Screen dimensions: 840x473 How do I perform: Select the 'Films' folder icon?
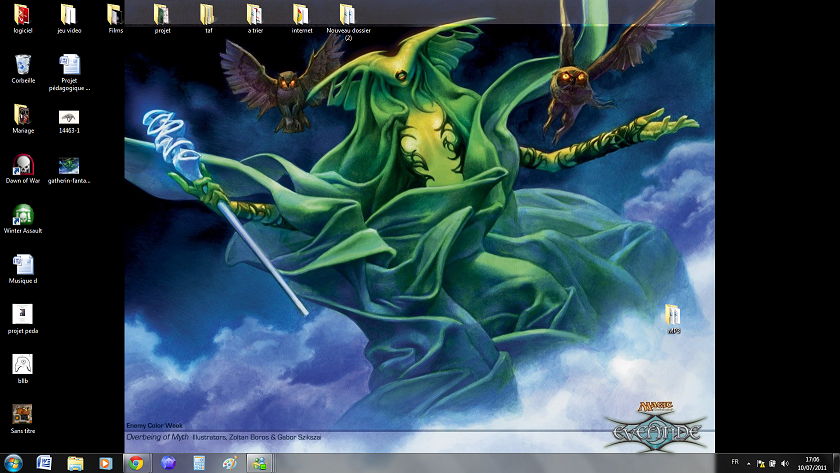[115, 18]
